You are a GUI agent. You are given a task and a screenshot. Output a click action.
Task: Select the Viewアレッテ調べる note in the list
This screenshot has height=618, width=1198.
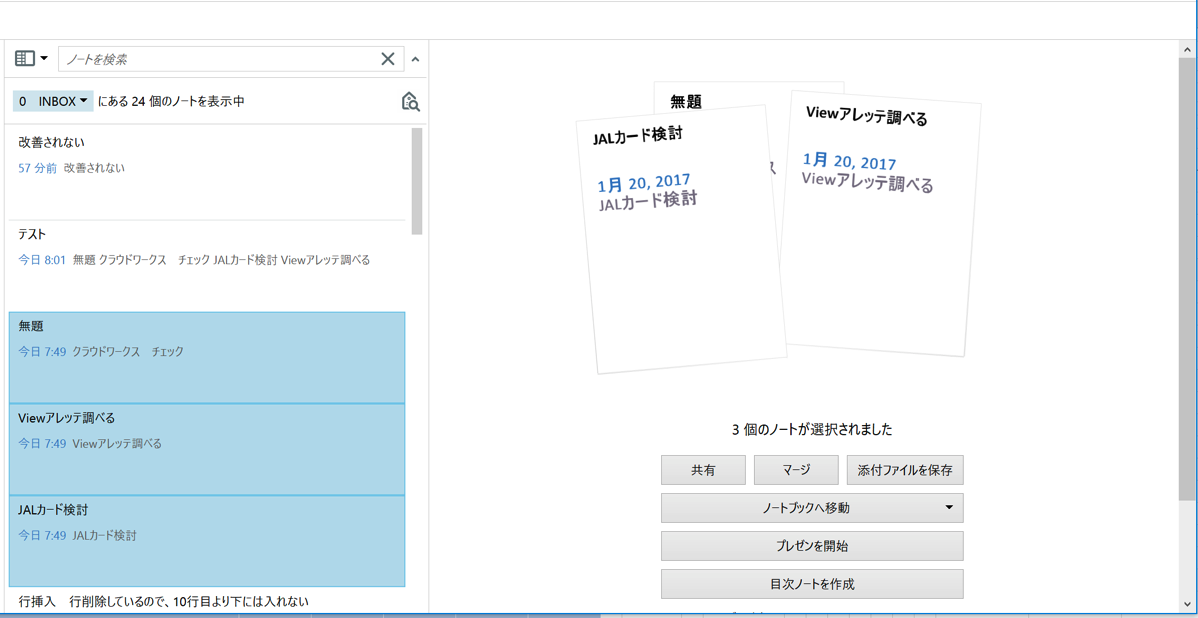coord(207,449)
